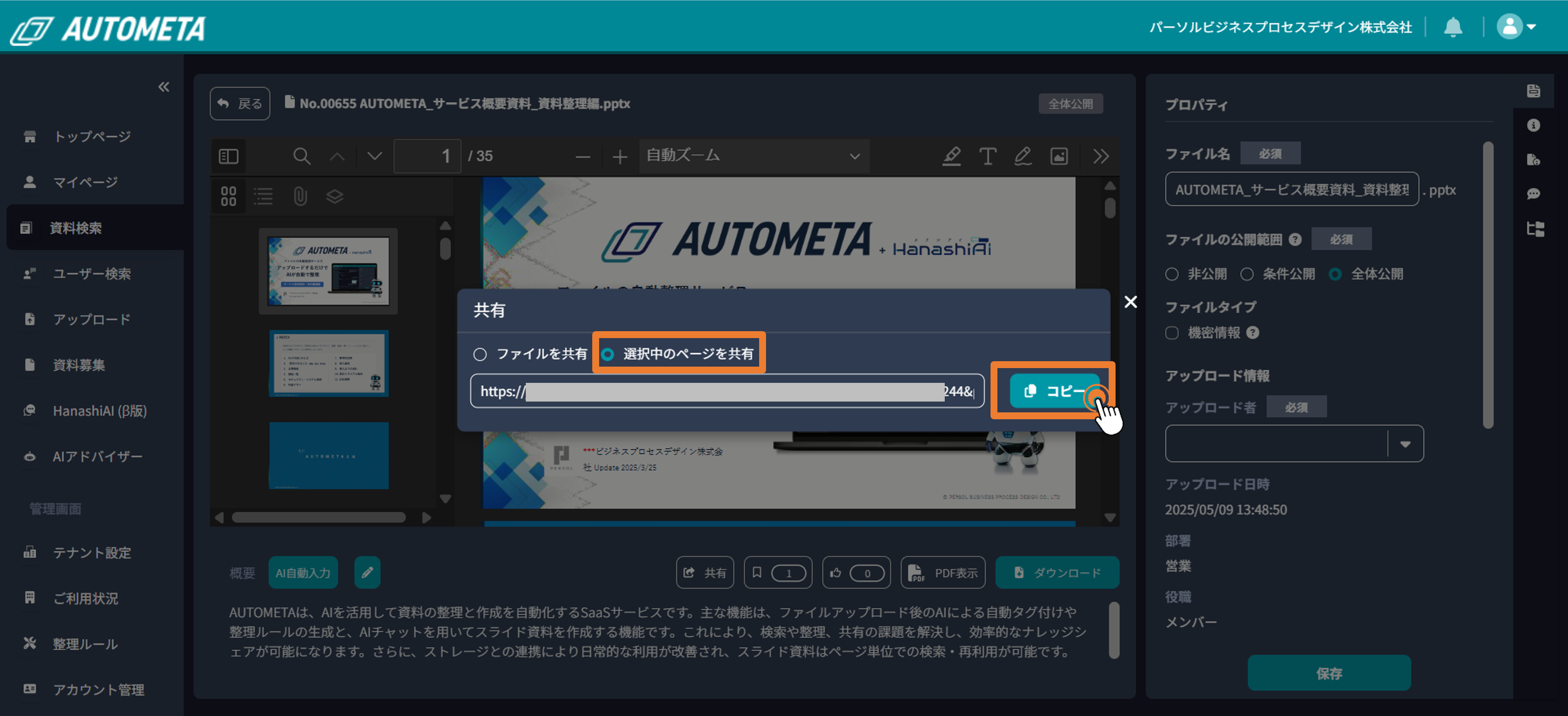This screenshot has width=1568, height=716.
Task: Show attachments paperclip icon
Action: pyautogui.click(x=300, y=196)
